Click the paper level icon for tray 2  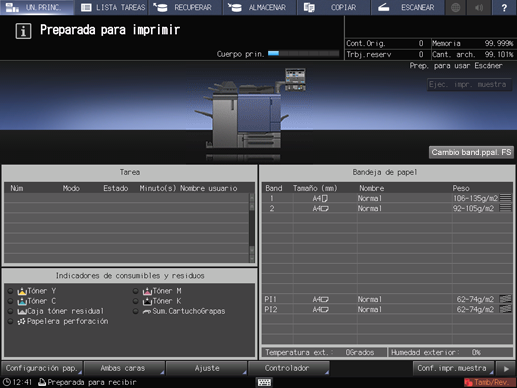coord(505,208)
